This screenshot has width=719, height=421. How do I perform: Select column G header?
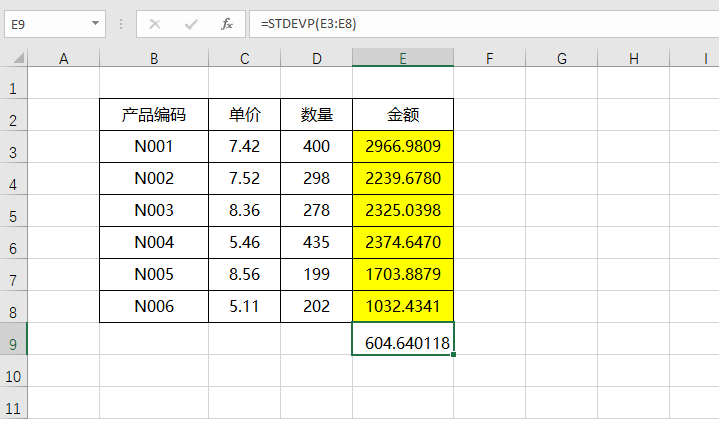click(x=562, y=59)
